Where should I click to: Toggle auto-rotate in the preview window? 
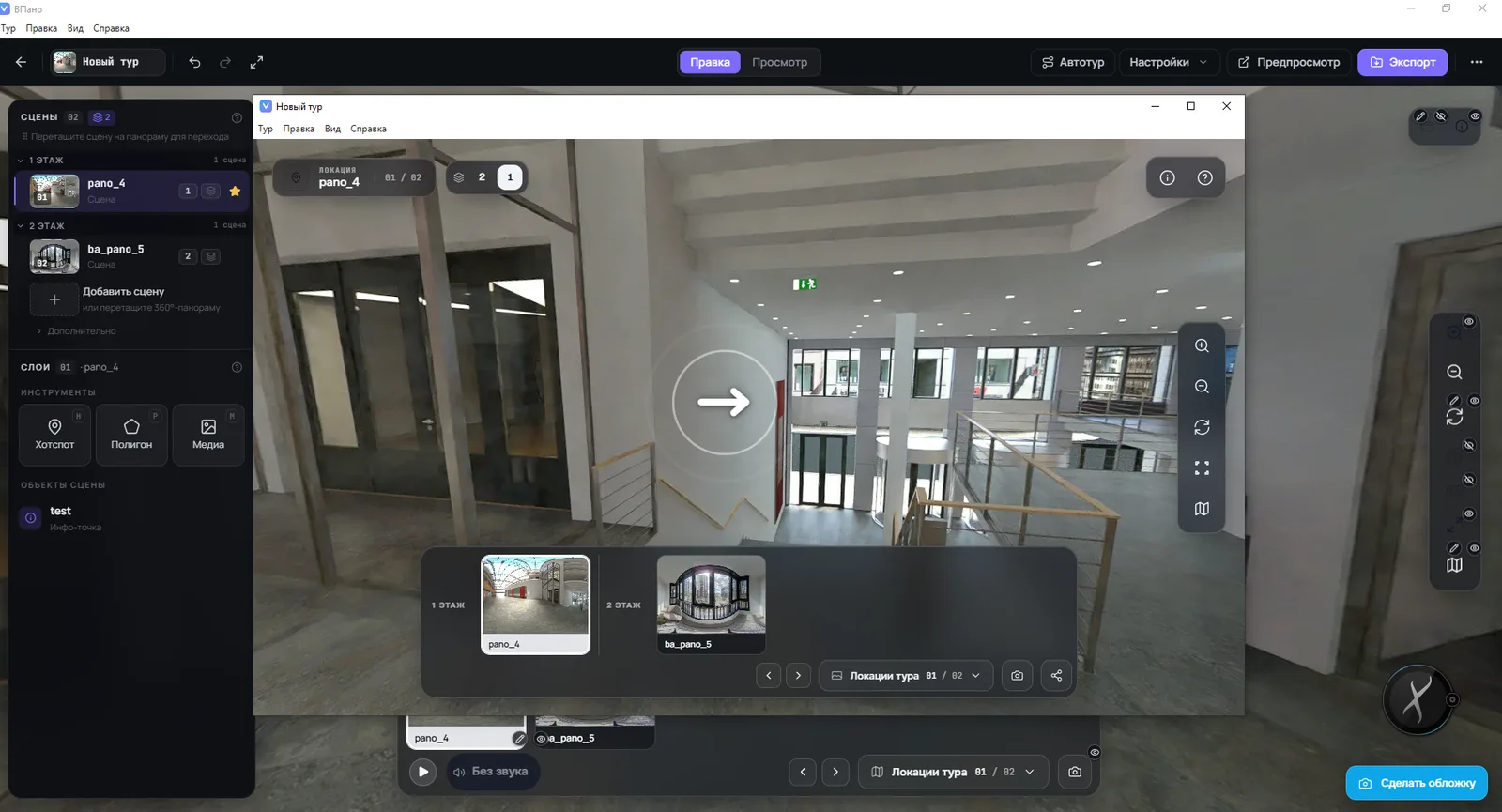click(1202, 427)
